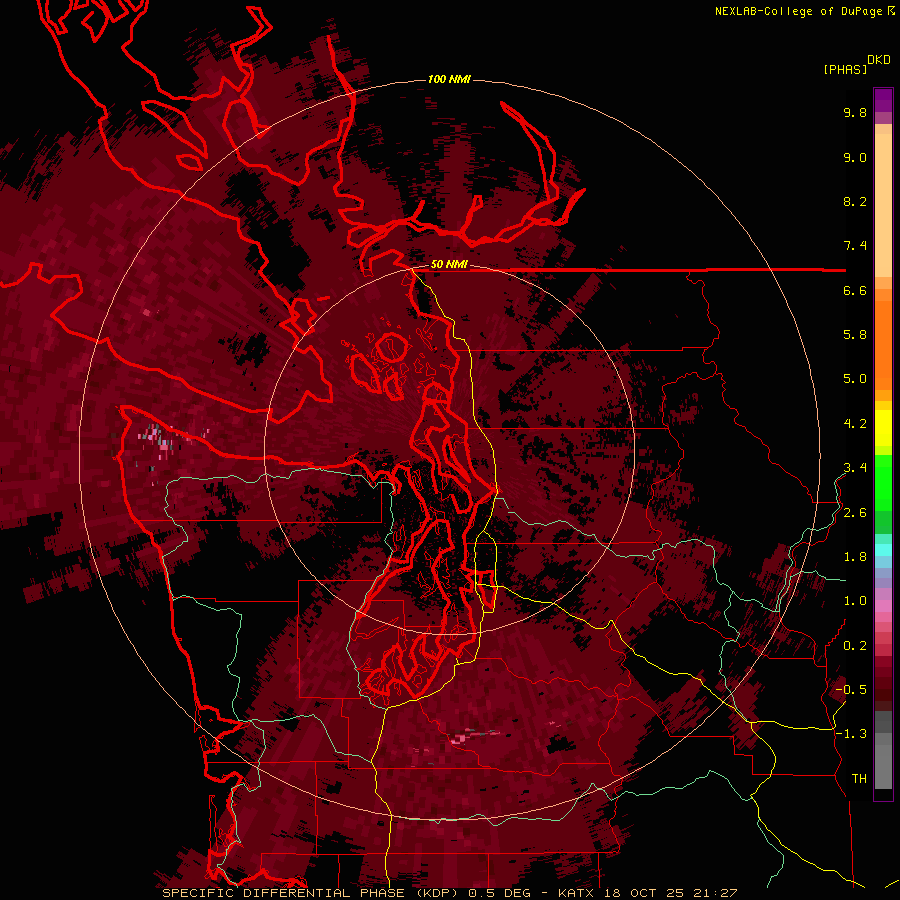
Task: Click the DKD label above the color scale
Action: click(x=879, y=60)
